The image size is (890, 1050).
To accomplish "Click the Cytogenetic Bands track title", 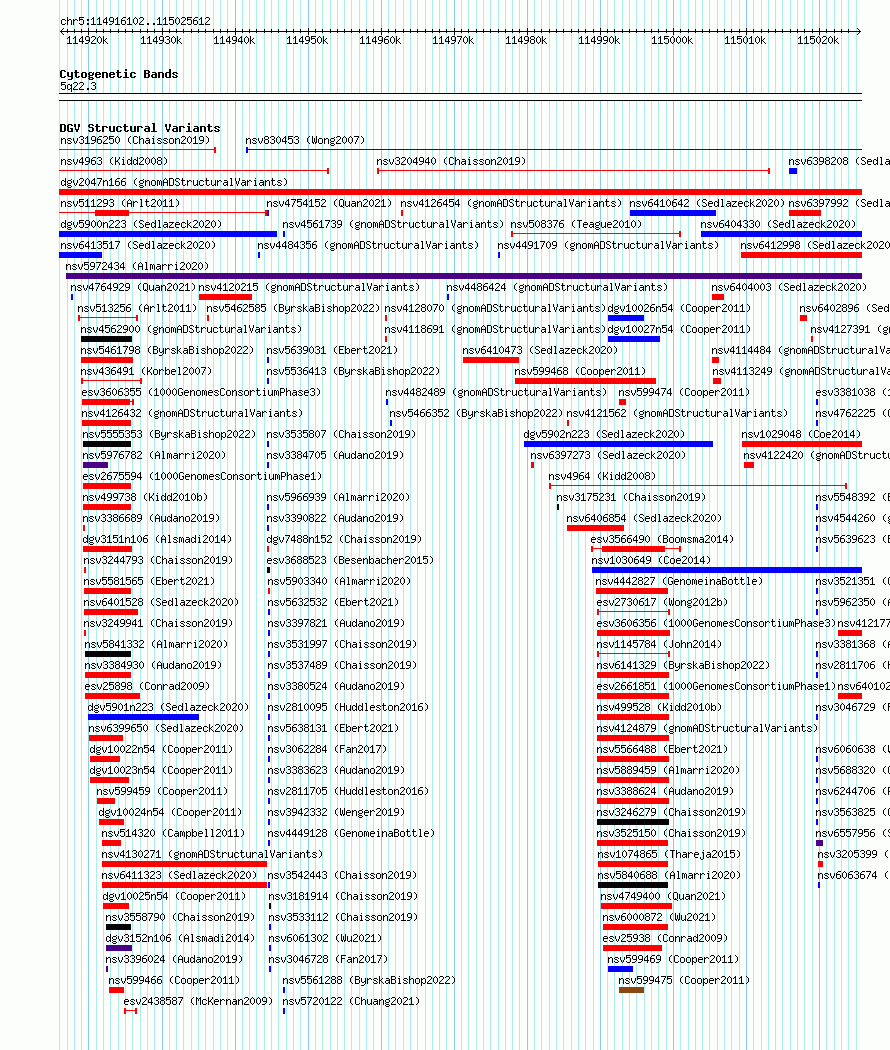I will pyautogui.click(x=119, y=74).
